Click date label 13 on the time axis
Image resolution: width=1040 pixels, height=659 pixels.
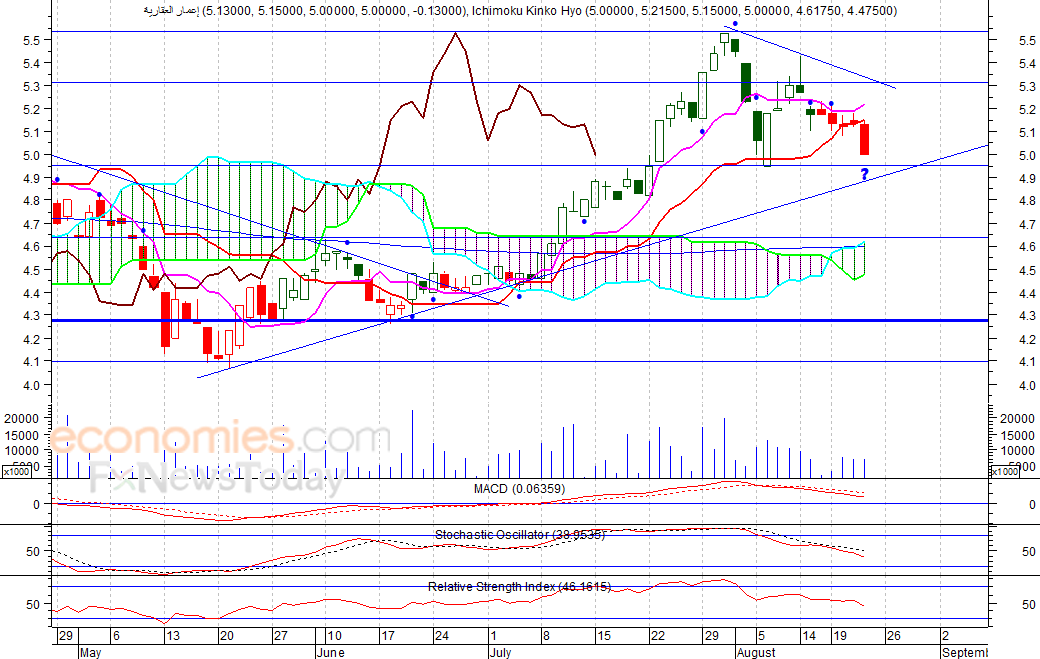tap(172, 636)
